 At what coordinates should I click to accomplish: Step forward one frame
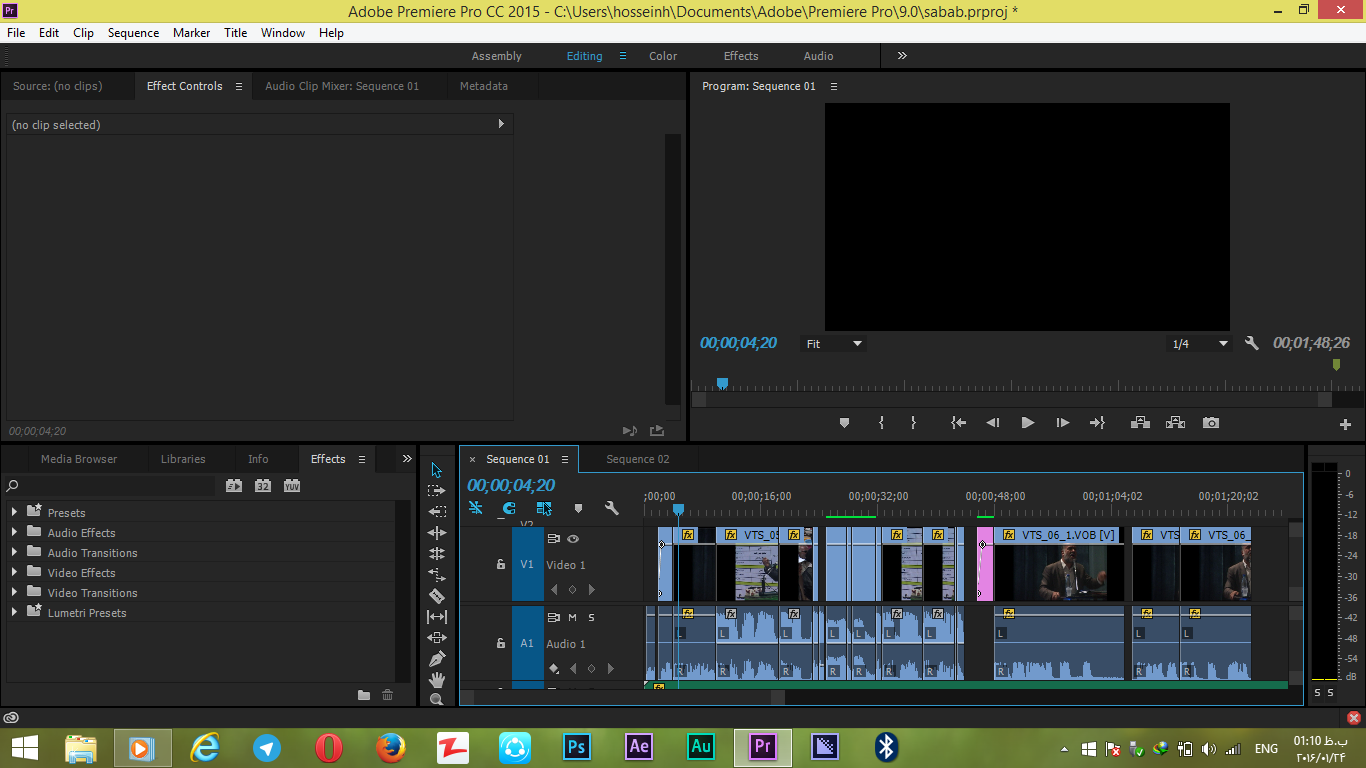pyautogui.click(x=1063, y=423)
